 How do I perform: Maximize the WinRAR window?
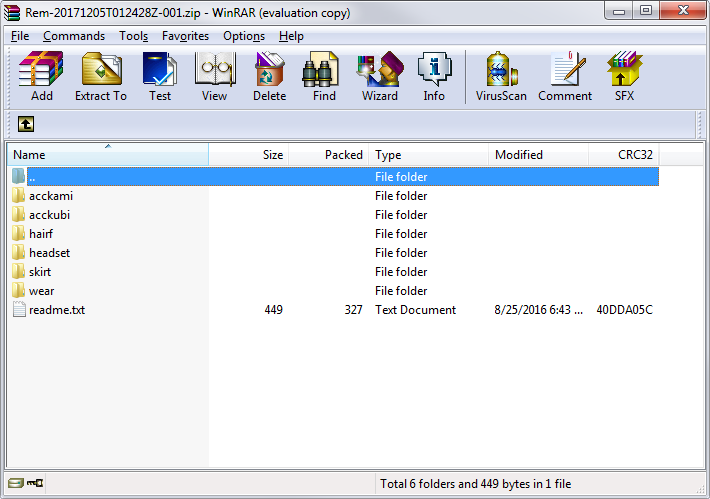[646, 11]
